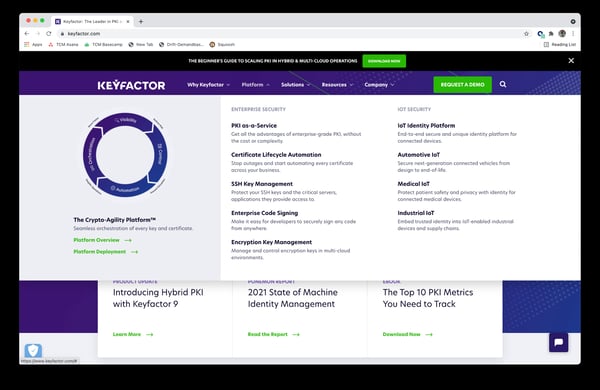Viewport: 600px width, 390px height.
Task: Expand the Resources menu
Action: tap(338, 85)
